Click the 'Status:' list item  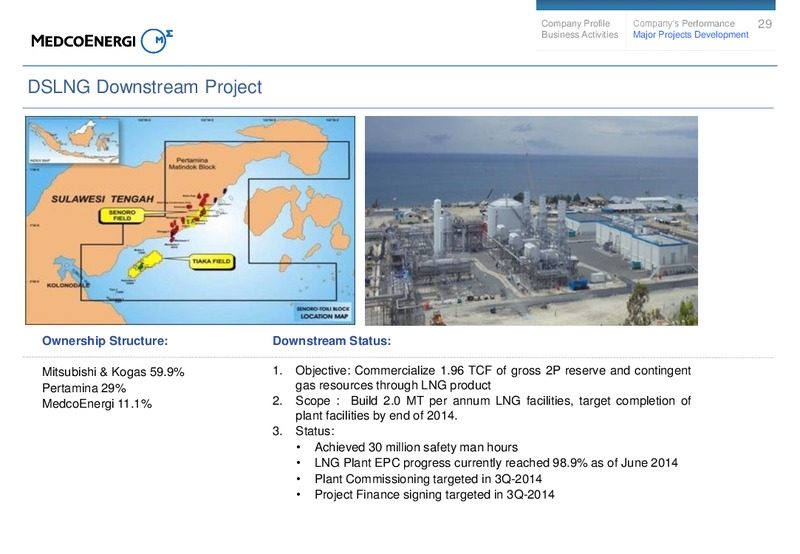[x=303, y=431]
